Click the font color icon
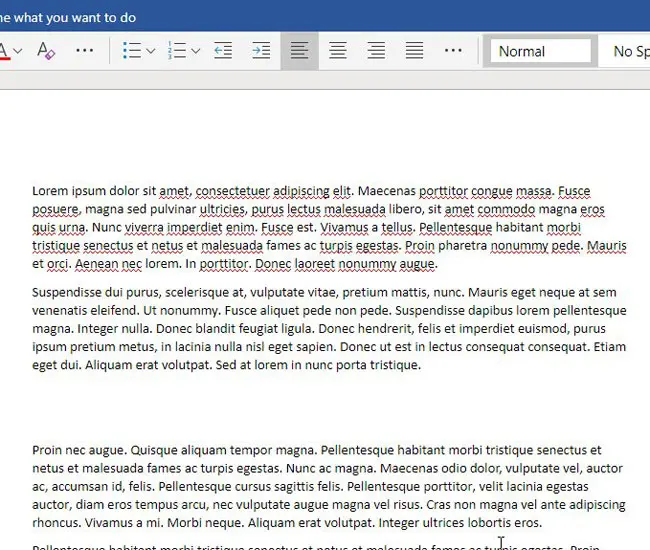This screenshot has height=550, width=650. 4,50
